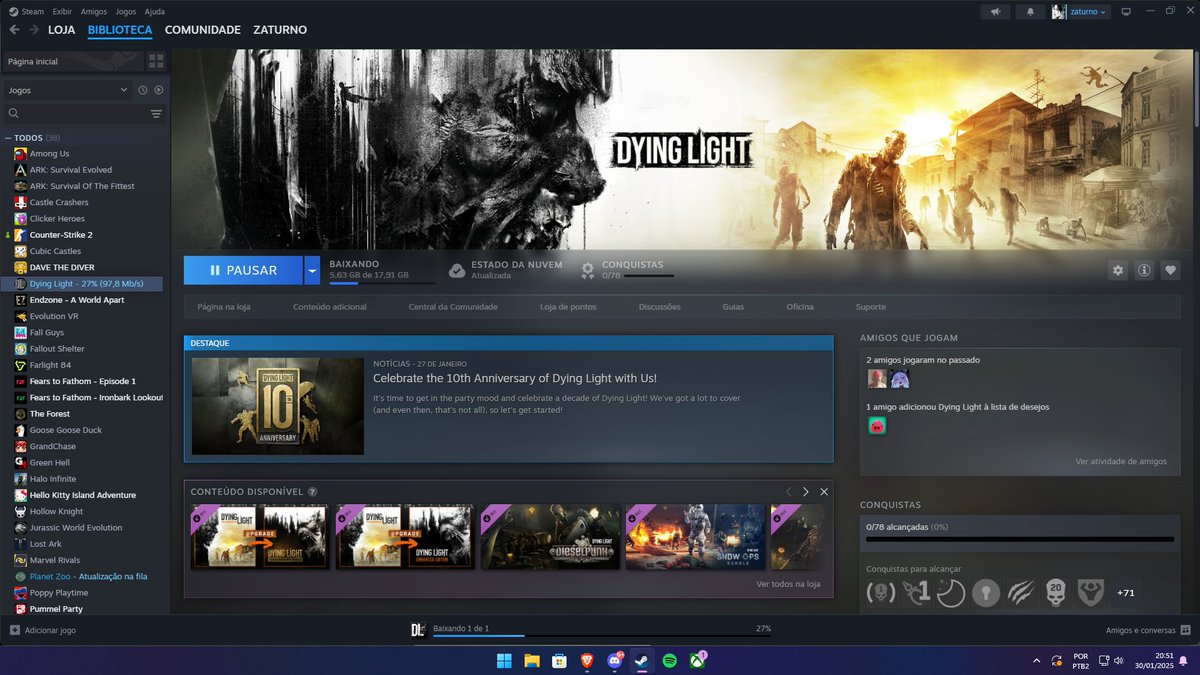Viewport: 1200px width, 675px height.
Task: Switch to Big Picture mode icon
Action: tap(1126, 12)
